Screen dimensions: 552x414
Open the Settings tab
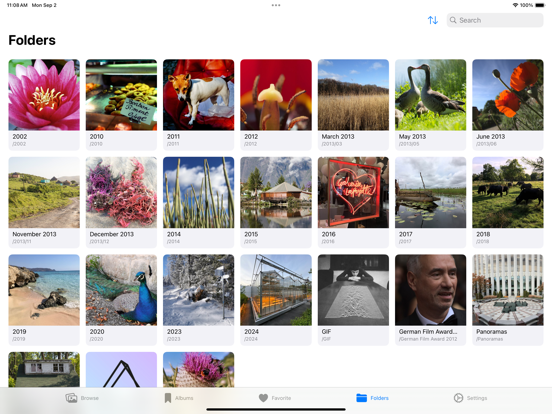[470, 398]
